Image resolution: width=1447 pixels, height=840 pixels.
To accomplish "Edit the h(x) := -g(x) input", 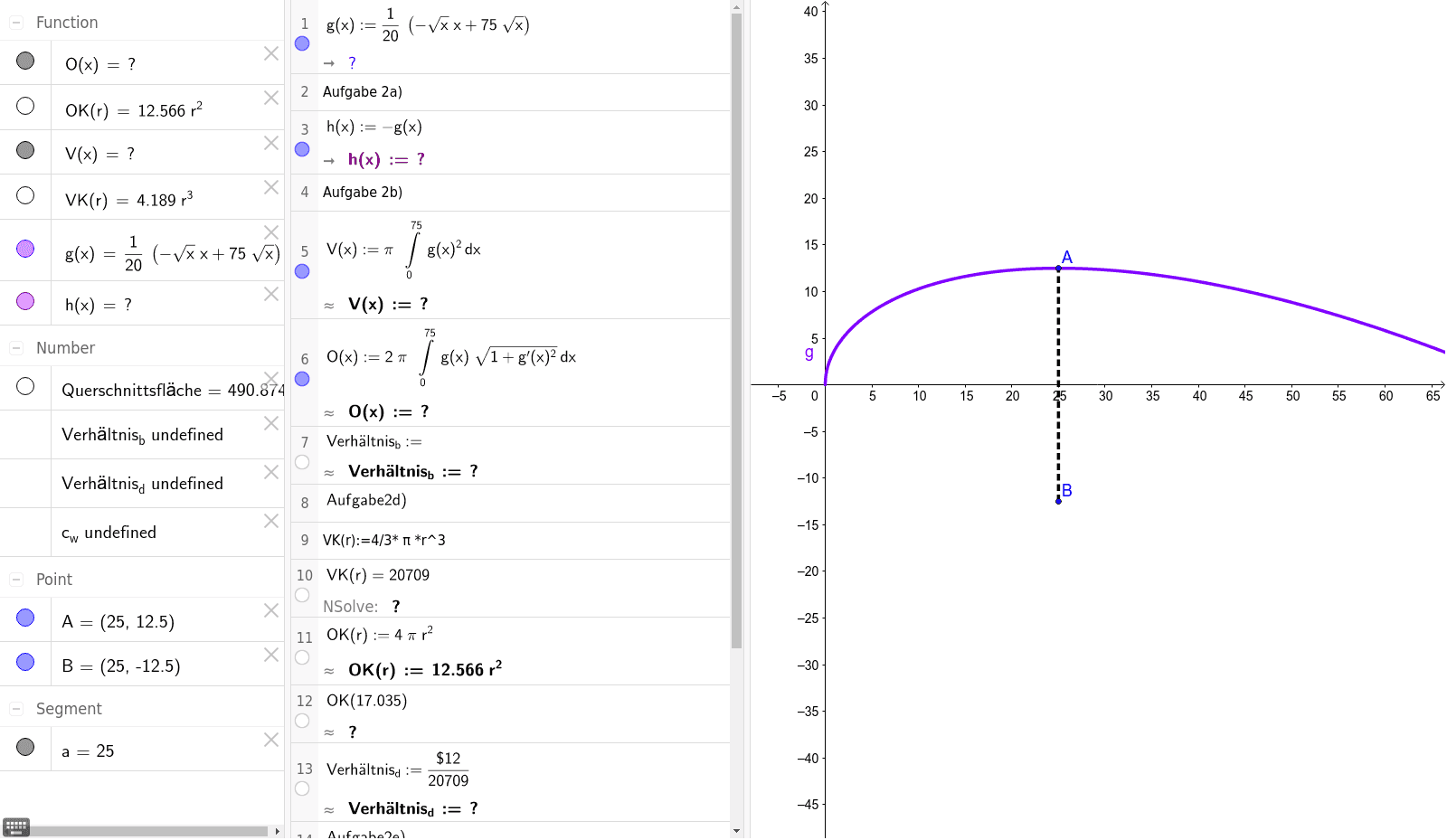I will [x=374, y=127].
